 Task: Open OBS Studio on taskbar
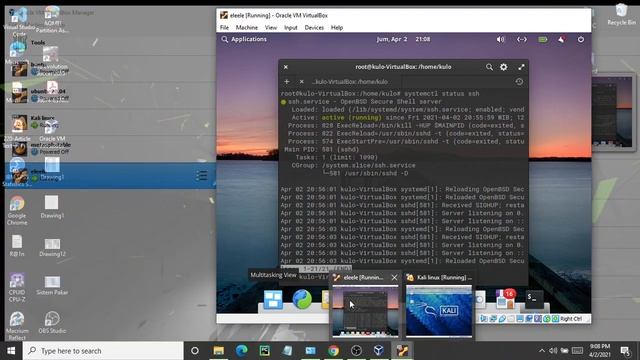pos(356,351)
